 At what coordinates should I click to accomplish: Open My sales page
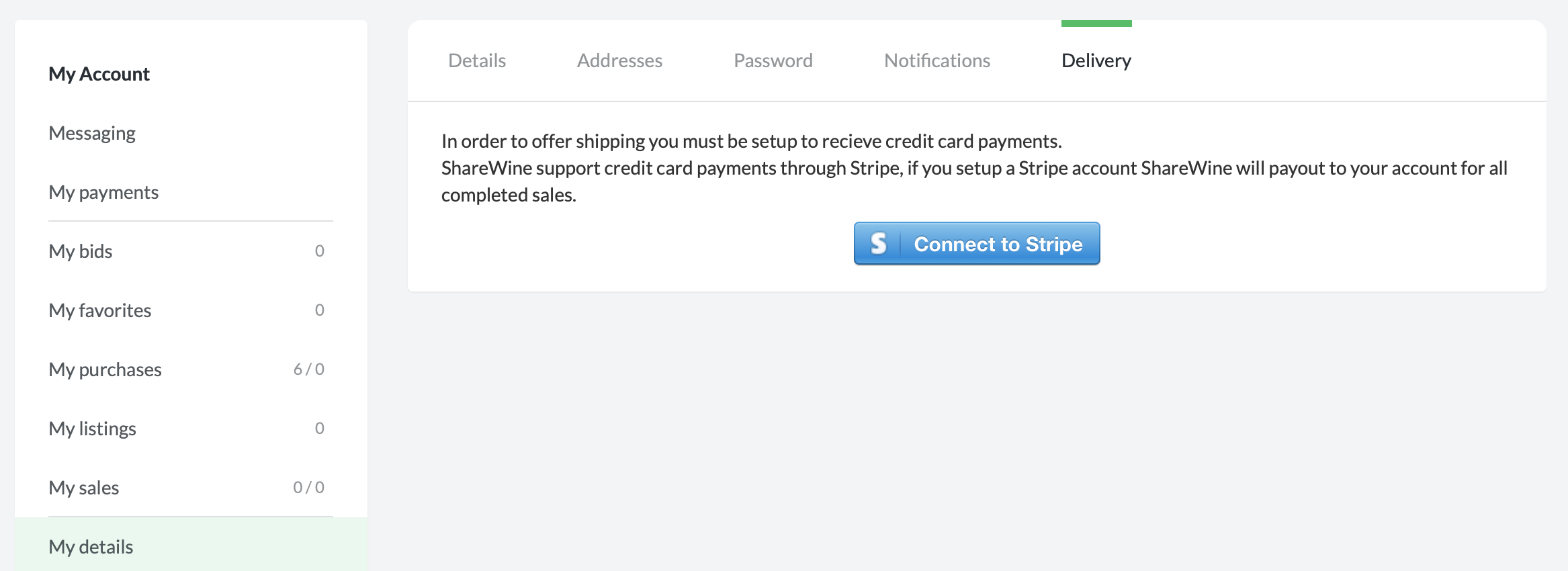(84, 488)
